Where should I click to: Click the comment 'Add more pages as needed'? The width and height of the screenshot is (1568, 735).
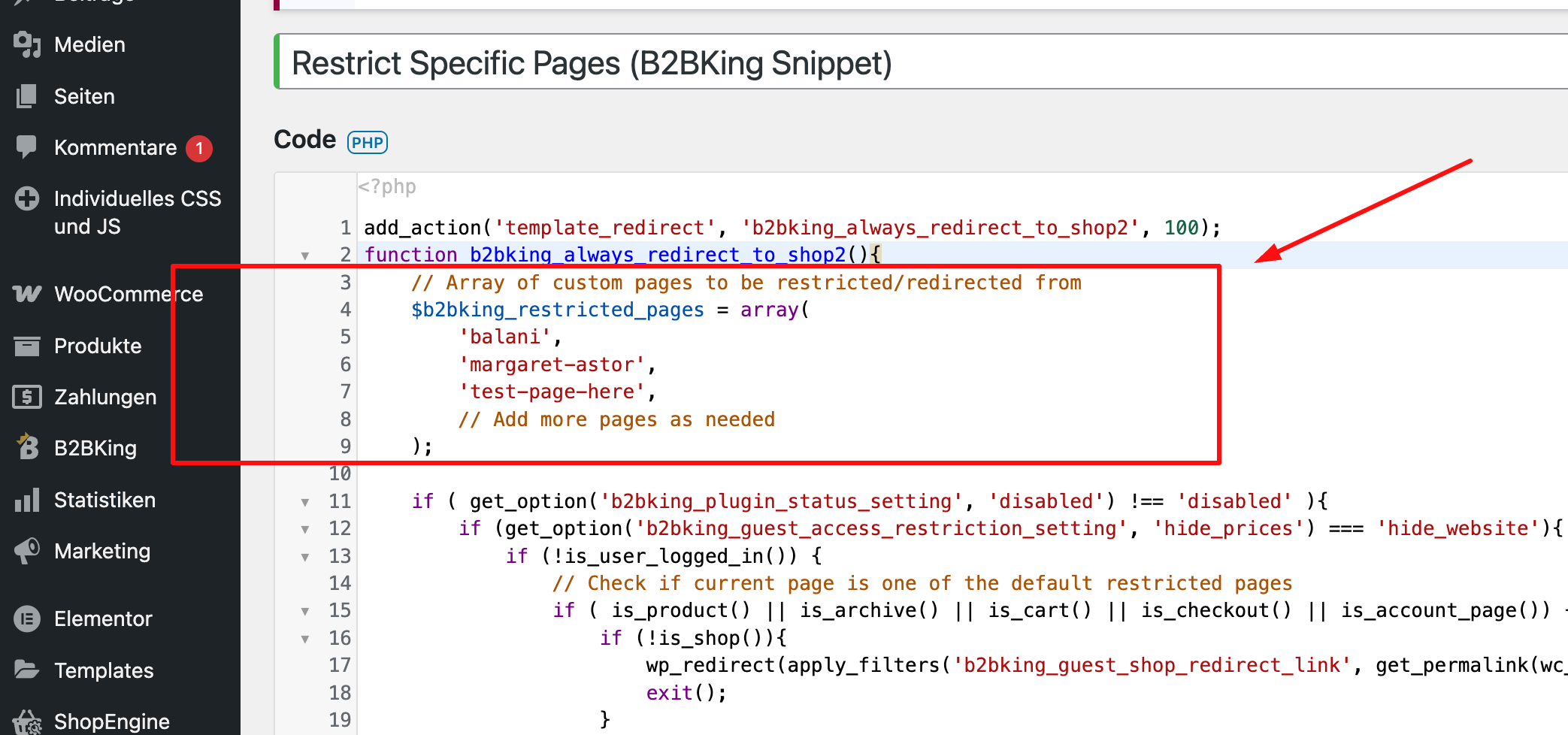pyautogui.click(x=617, y=419)
